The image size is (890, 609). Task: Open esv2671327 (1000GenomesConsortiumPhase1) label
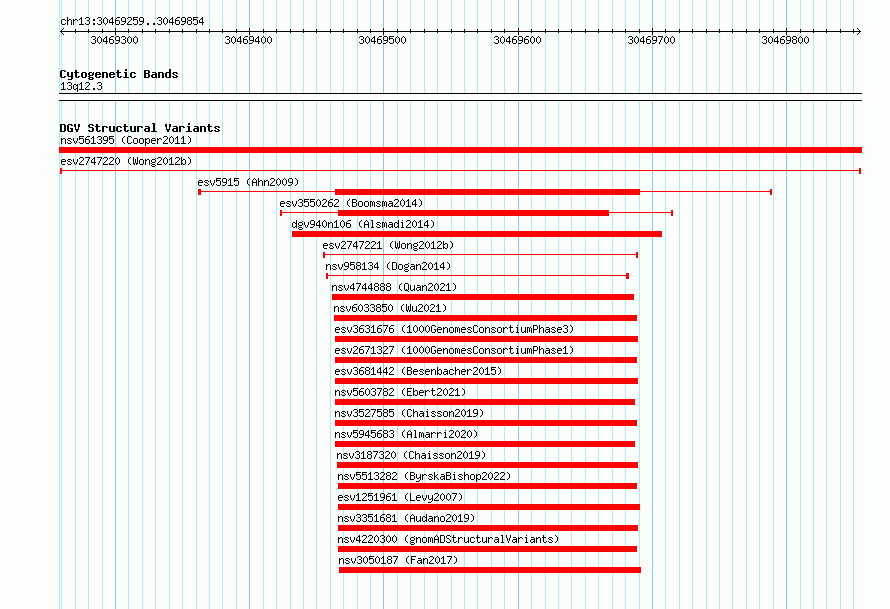[454, 350]
